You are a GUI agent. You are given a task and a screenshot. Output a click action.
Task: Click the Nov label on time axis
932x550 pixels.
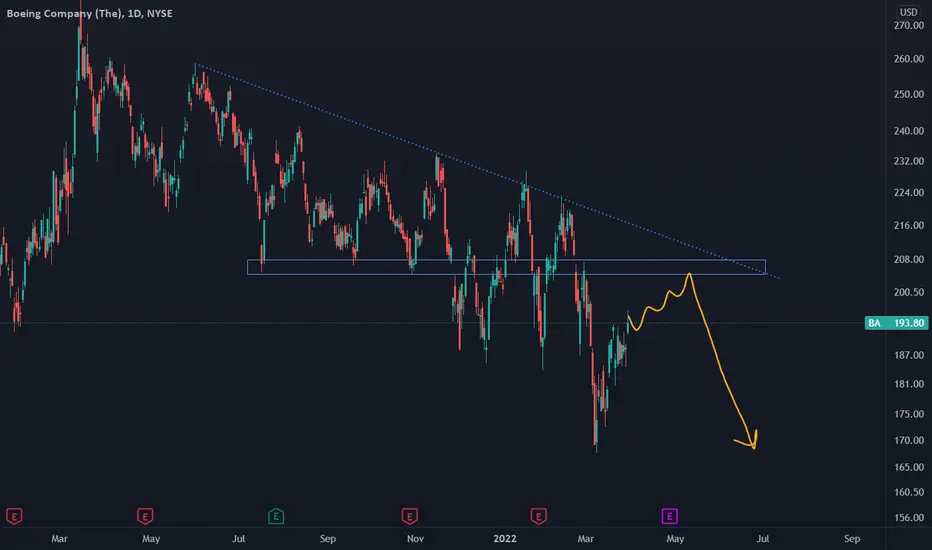point(415,539)
